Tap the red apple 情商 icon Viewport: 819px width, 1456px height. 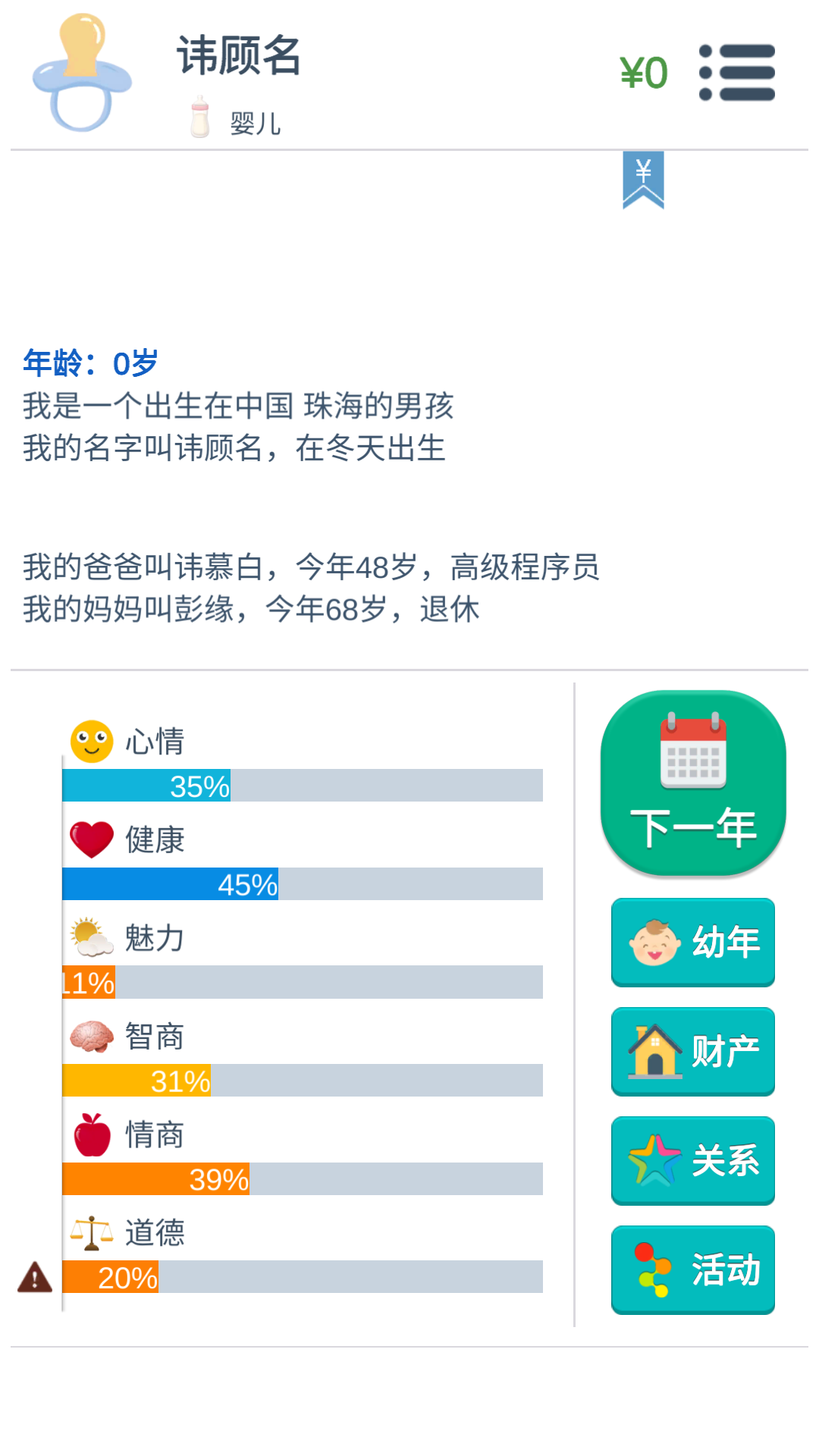tap(92, 1134)
